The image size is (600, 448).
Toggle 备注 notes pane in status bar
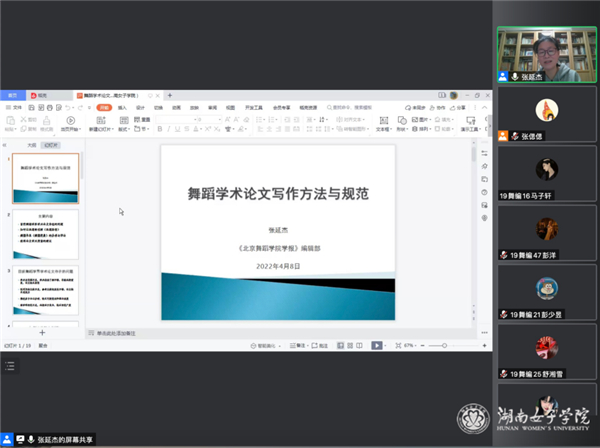click(x=298, y=345)
